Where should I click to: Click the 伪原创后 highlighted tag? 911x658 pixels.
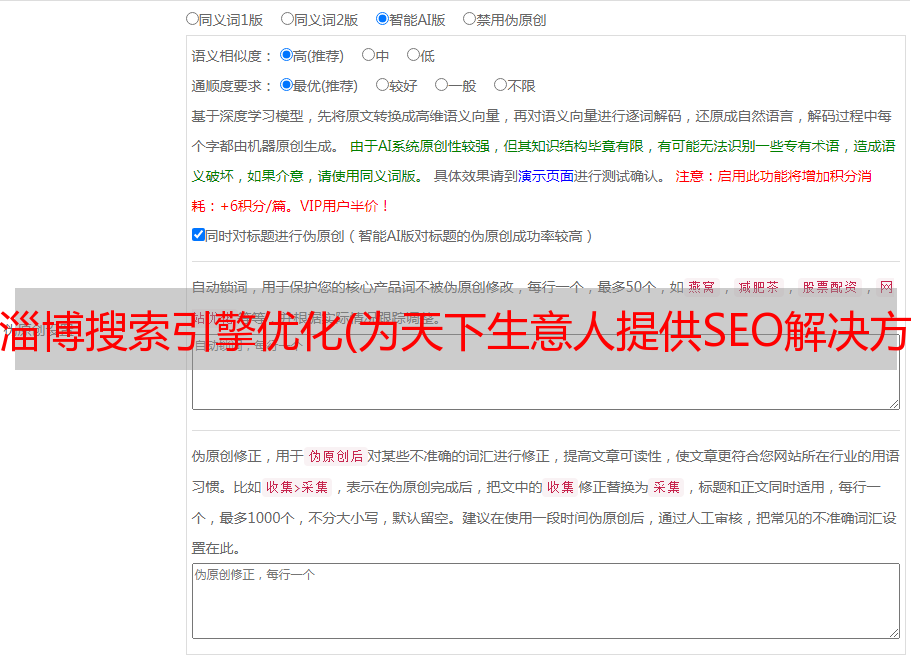coord(336,456)
